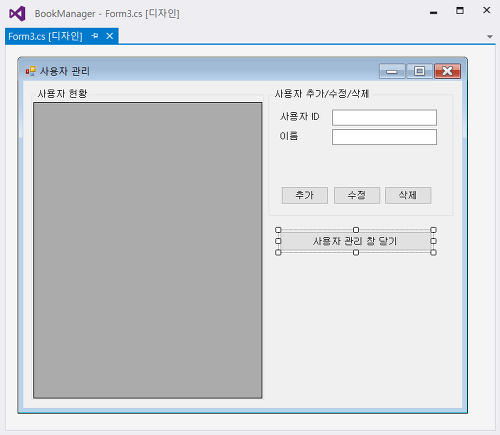Click the 이름 text box
Viewport: 500px width, 435px height.
click(384, 137)
